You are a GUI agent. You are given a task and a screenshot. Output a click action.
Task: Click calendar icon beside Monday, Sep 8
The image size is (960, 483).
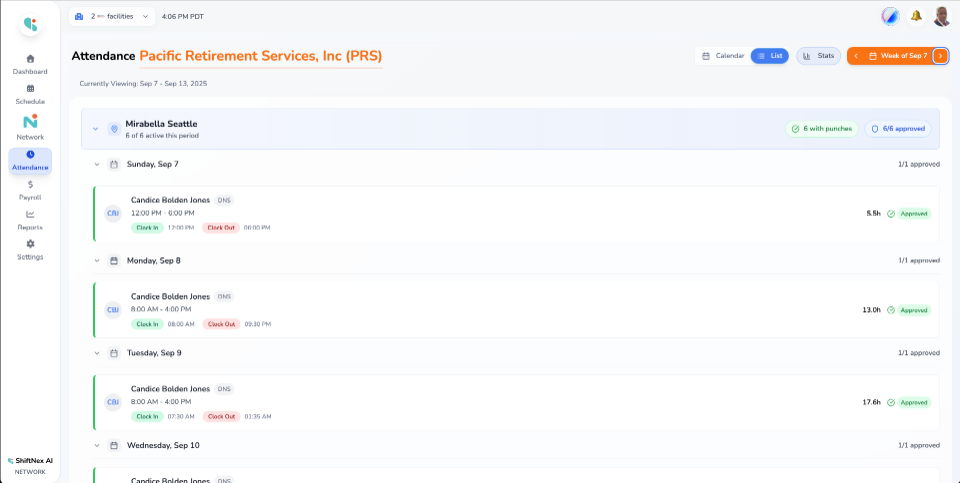[113, 261]
